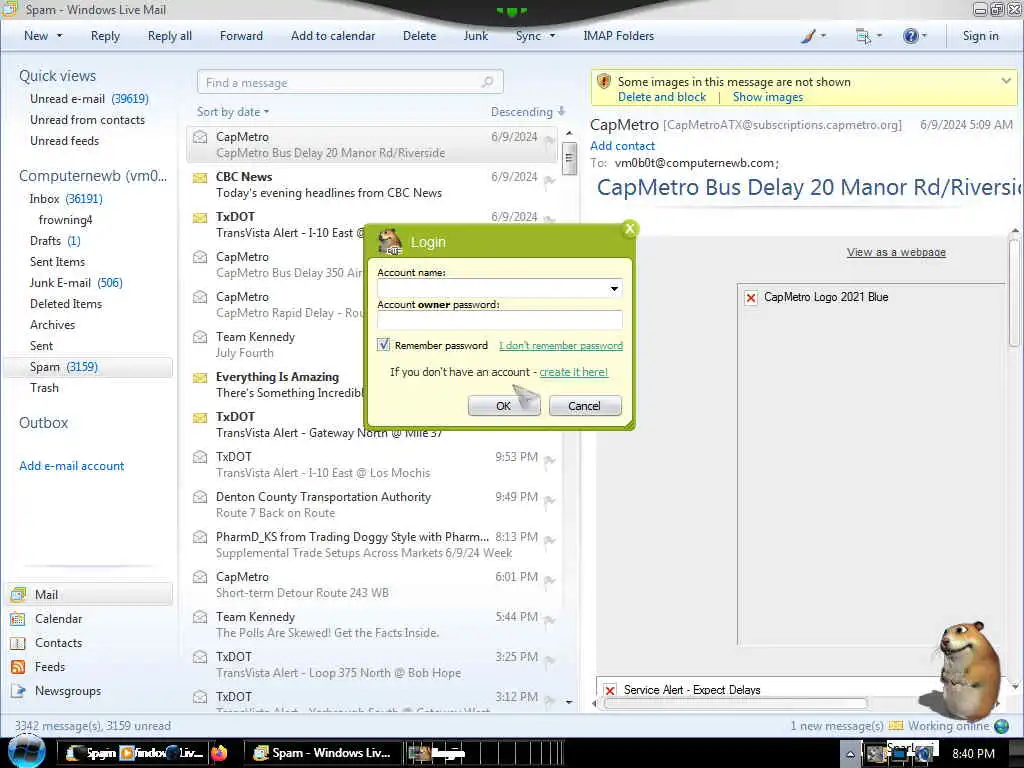
Task: Click Delete in toolbar
Action: (419, 36)
